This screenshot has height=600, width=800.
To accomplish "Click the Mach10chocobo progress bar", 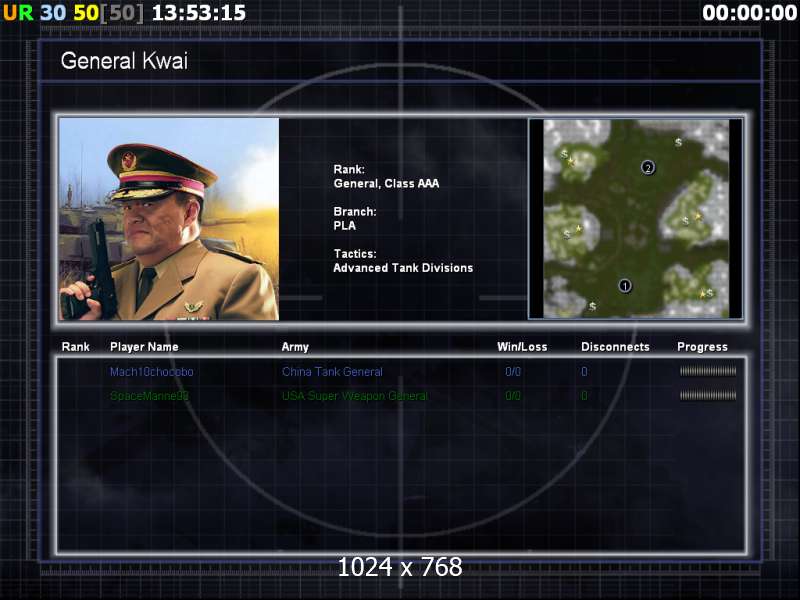I will (708, 371).
